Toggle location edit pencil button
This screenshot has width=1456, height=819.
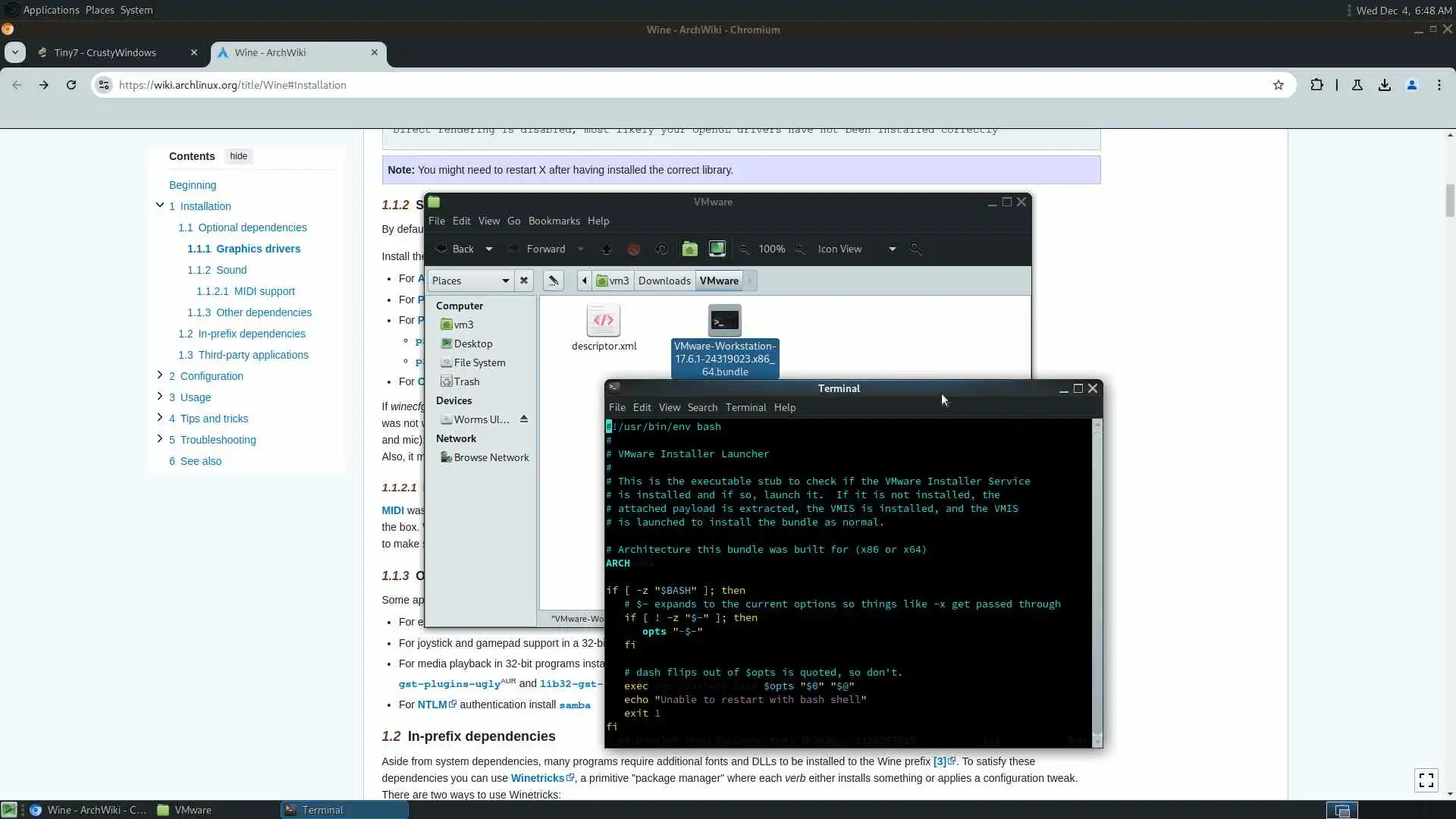point(554,281)
